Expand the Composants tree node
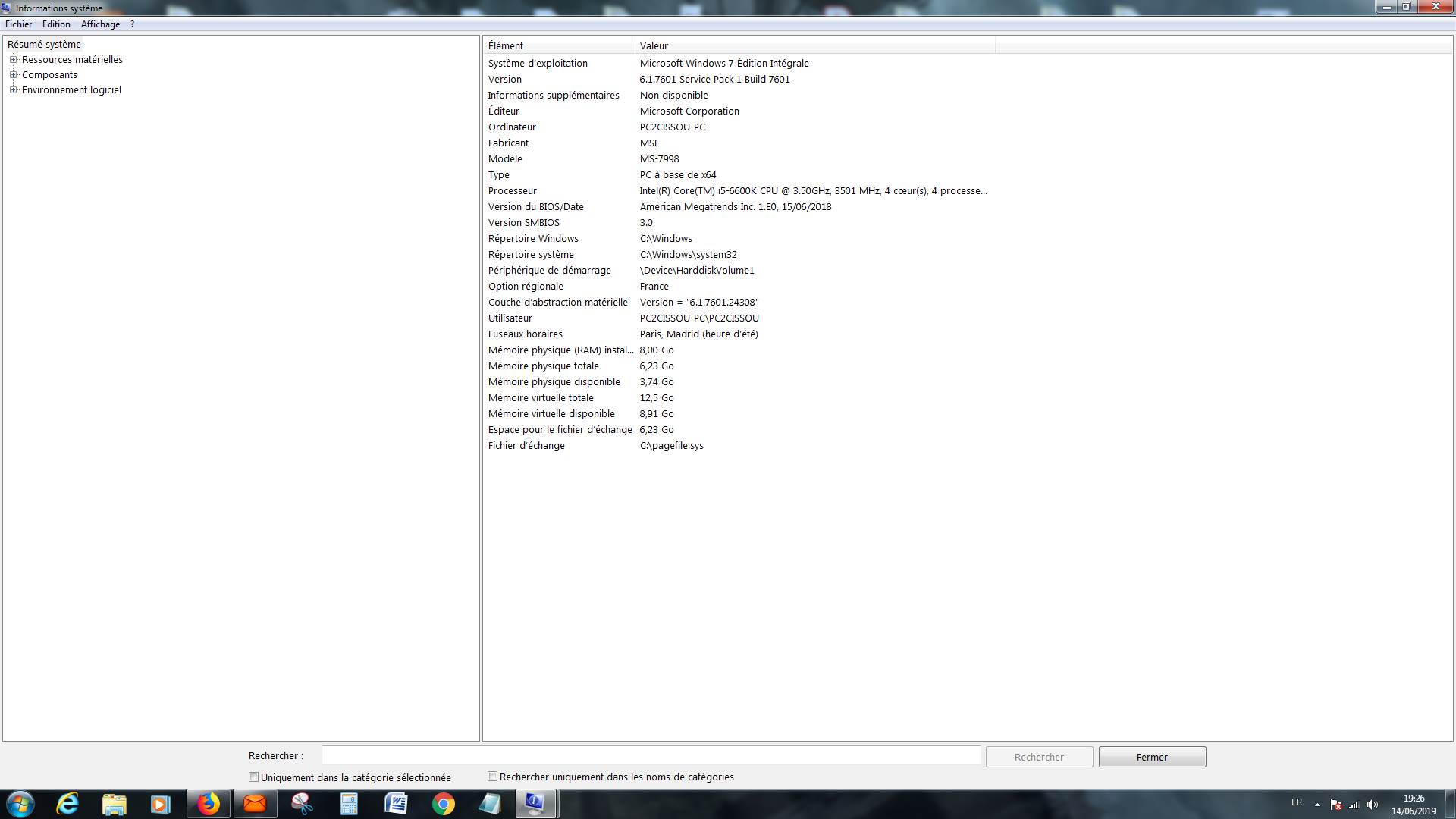1456x819 pixels. coord(13,75)
